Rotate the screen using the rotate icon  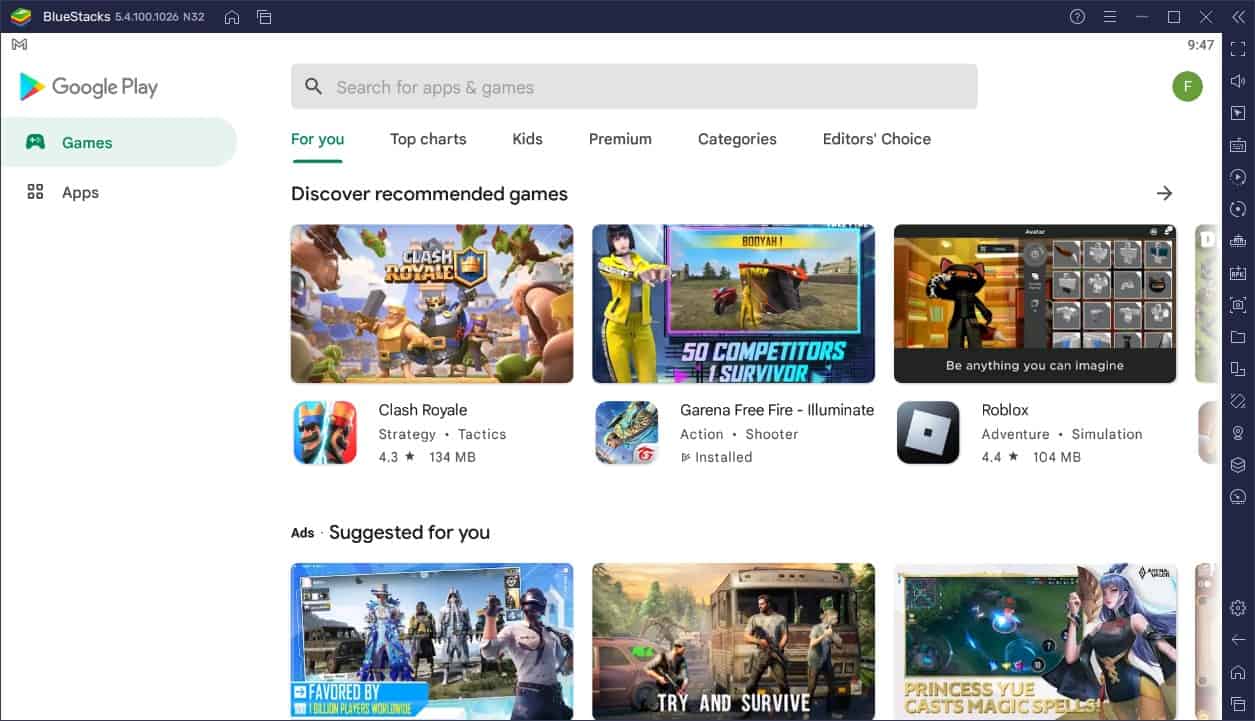1238,401
